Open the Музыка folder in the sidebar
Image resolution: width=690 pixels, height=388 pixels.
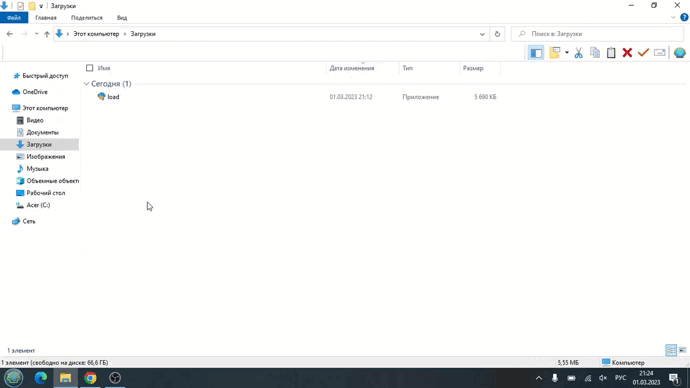tap(37, 169)
